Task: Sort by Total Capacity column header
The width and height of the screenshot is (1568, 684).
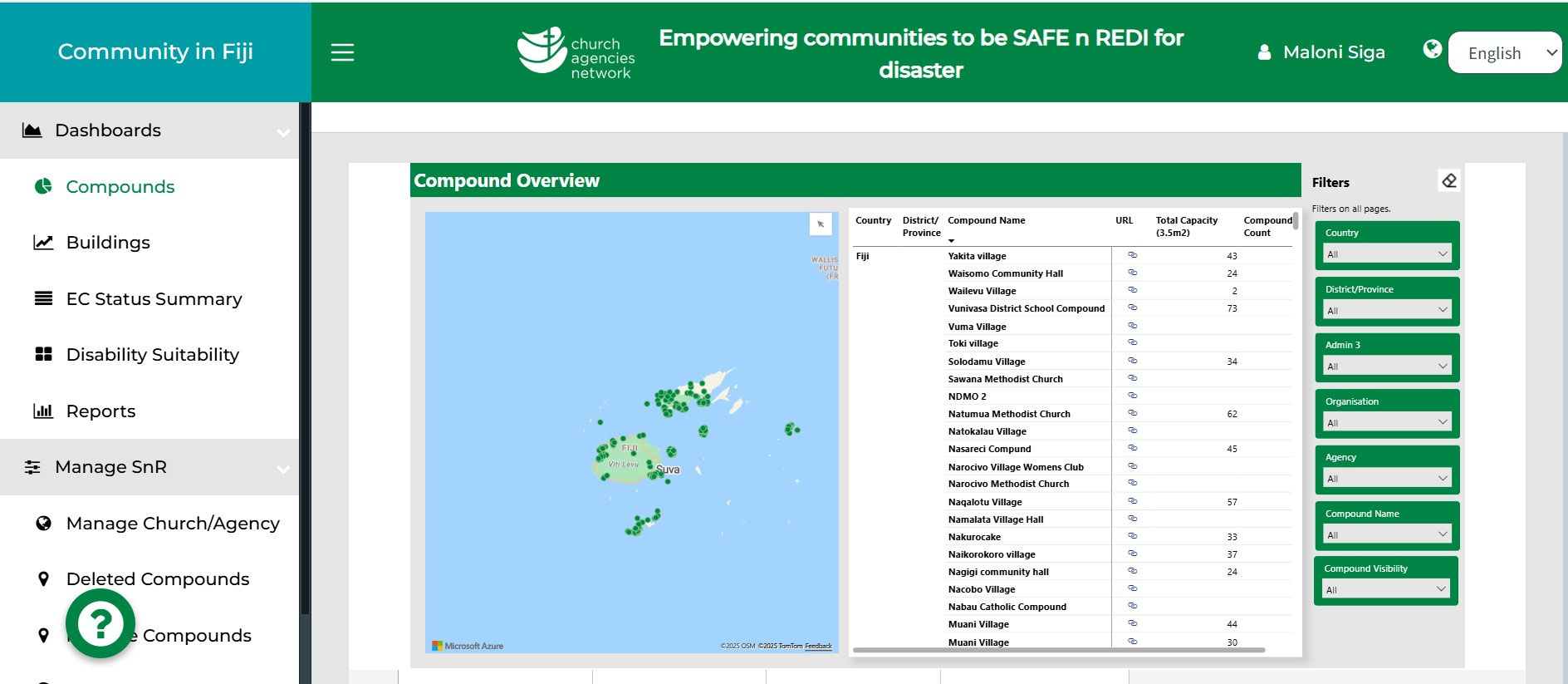Action: coord(1186,226)
